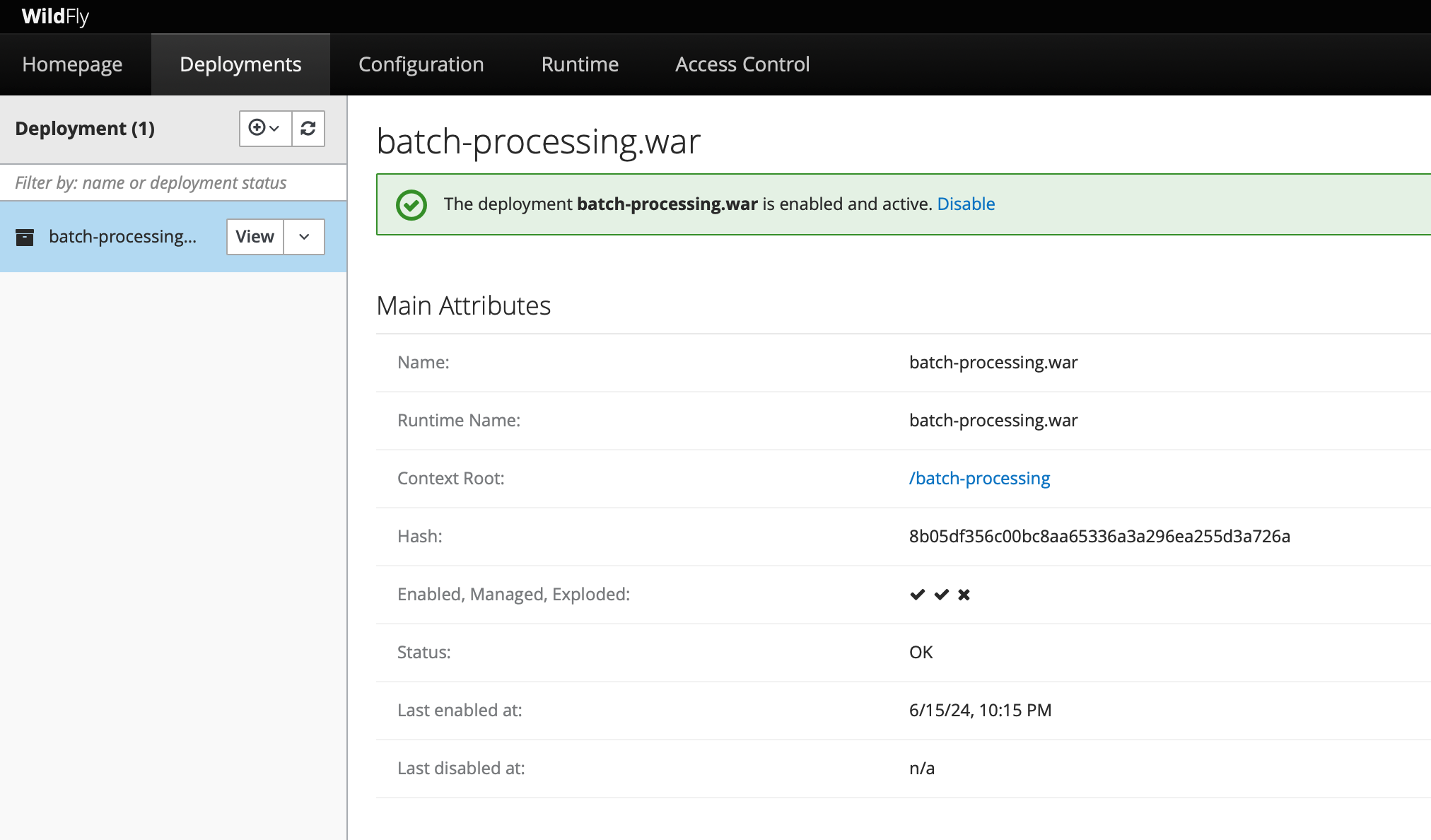The image size is (1431, 840).
Task: Focus the deployment filter input field
Action: (x=173, y=183)
